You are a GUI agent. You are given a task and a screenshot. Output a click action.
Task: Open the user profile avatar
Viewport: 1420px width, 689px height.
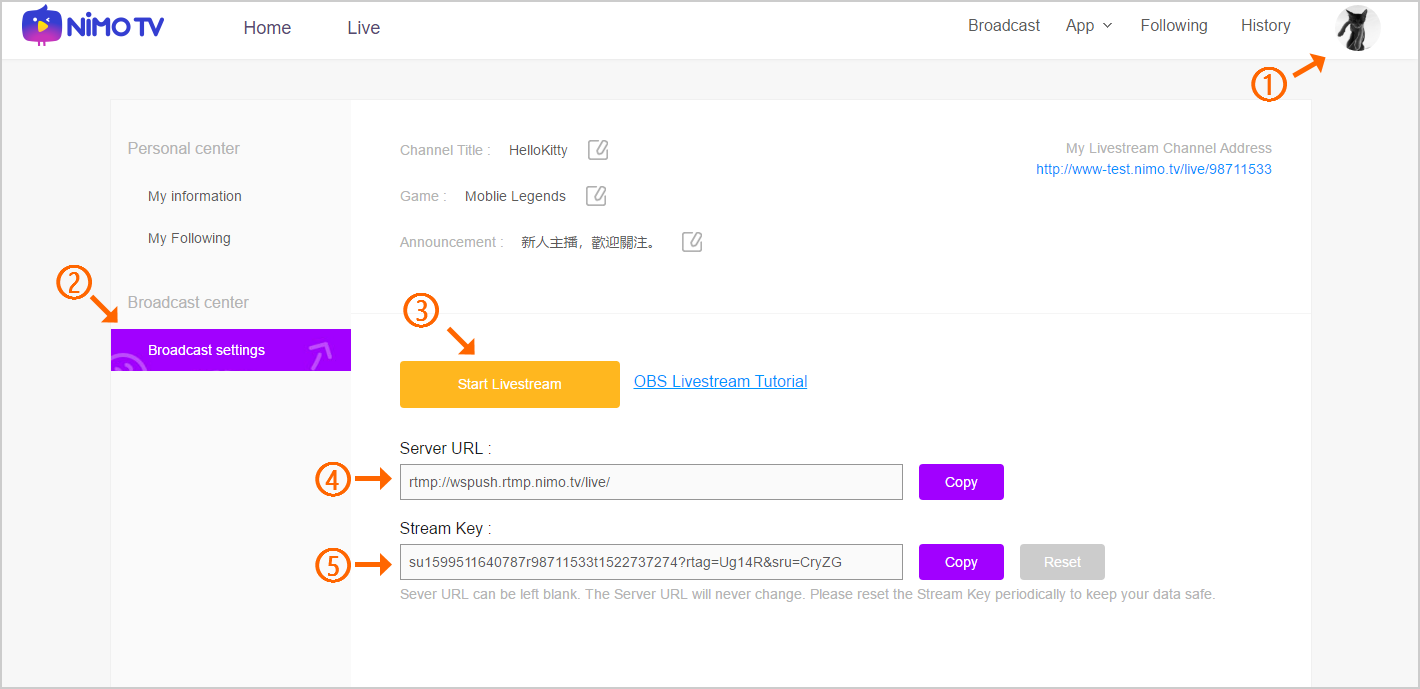click(x=1357, y=28)
